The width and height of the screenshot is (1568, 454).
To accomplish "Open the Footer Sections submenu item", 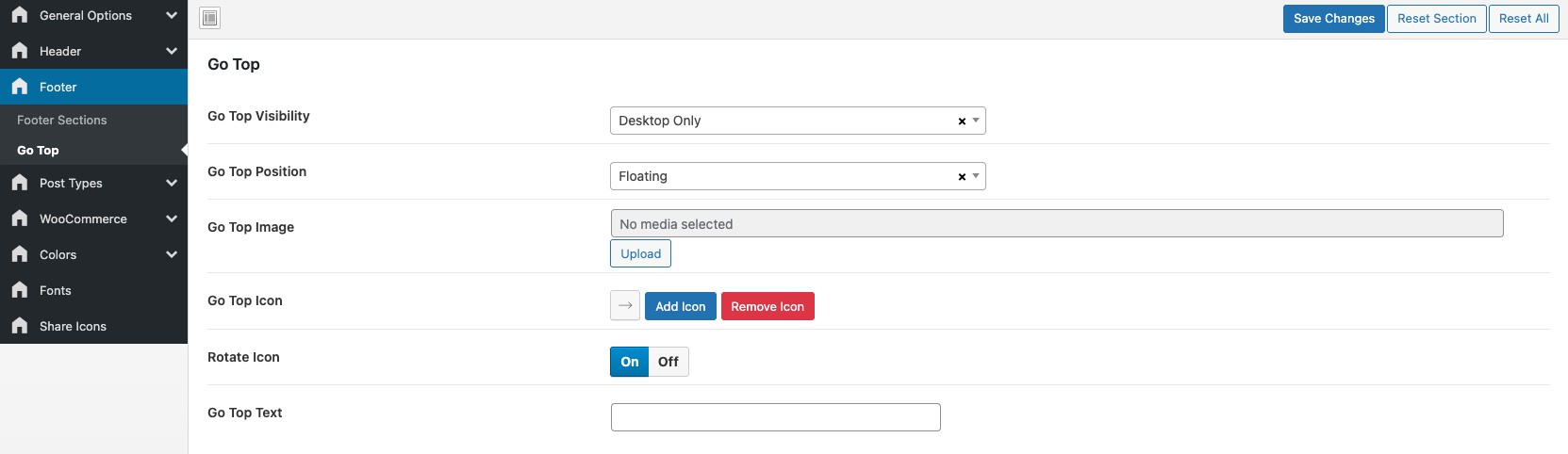I will coord(62,120).
